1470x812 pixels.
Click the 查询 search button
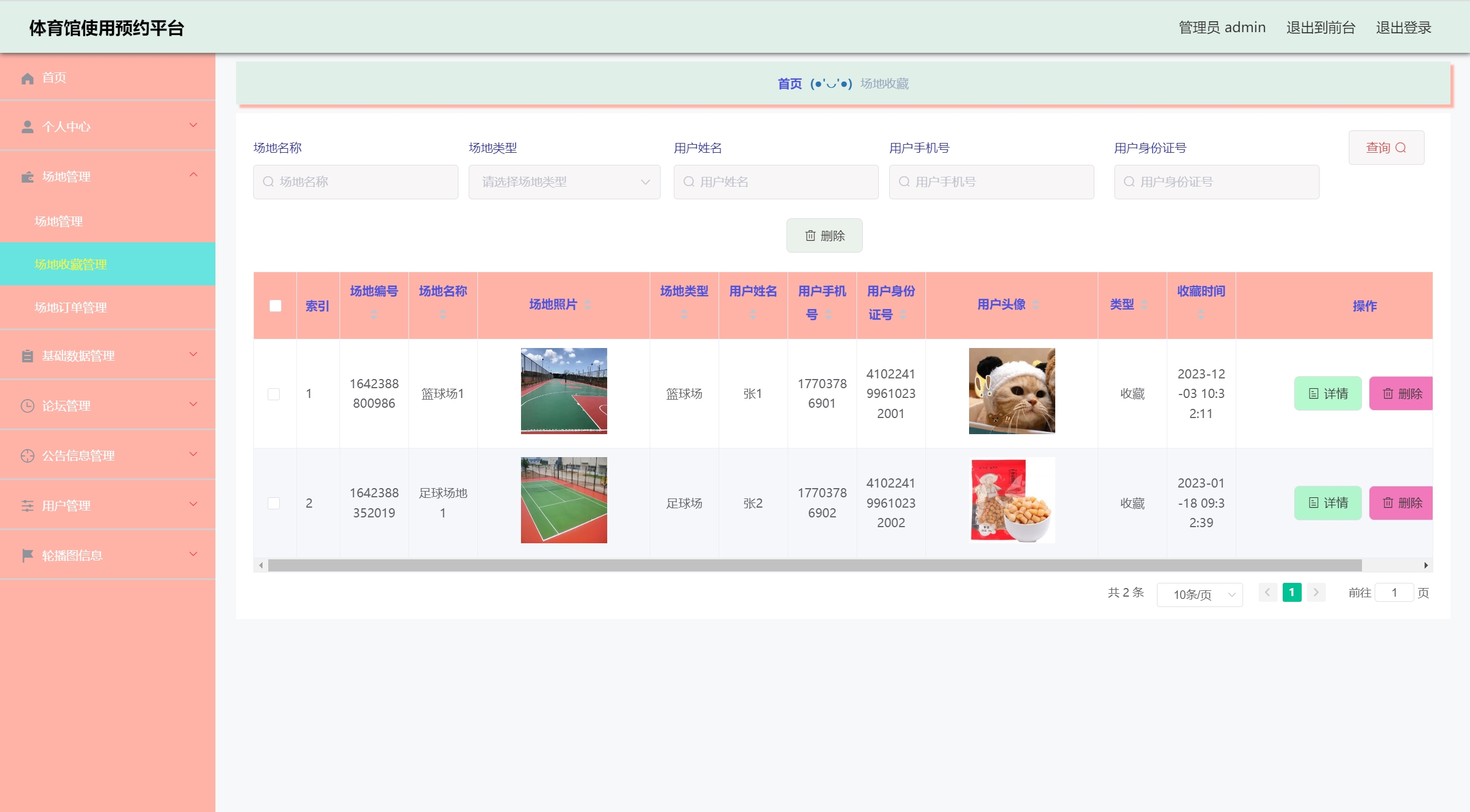tap(1386, 148)
